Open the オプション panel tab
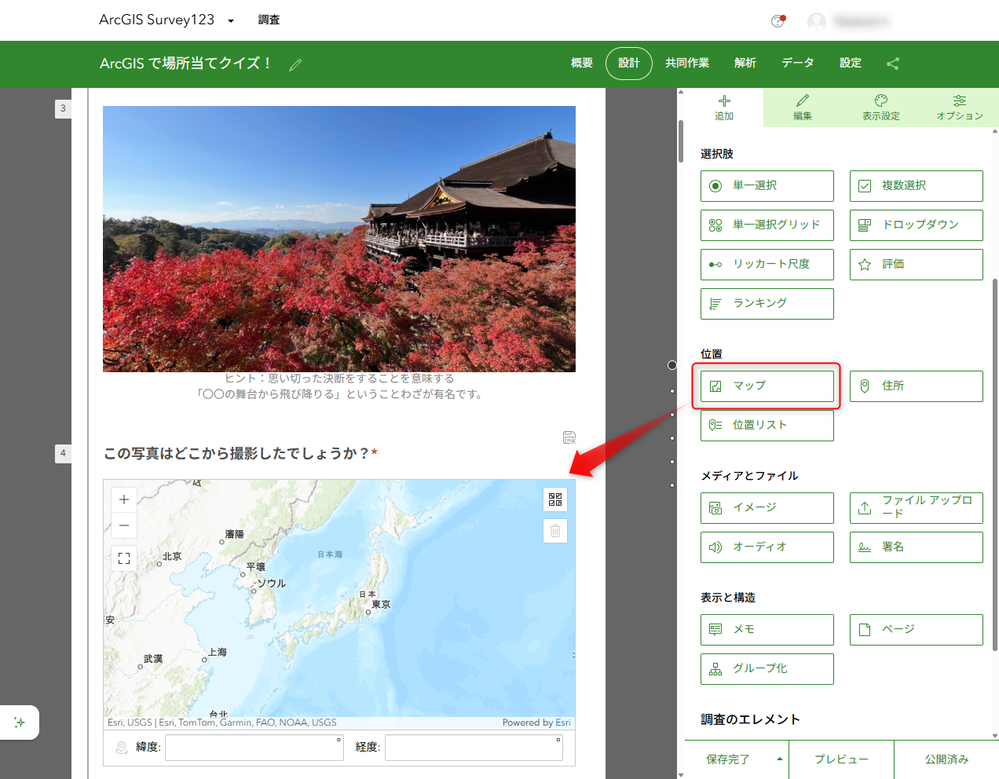Image resolution: width=999 pixels, height=779 pixels. pos(959,108)
